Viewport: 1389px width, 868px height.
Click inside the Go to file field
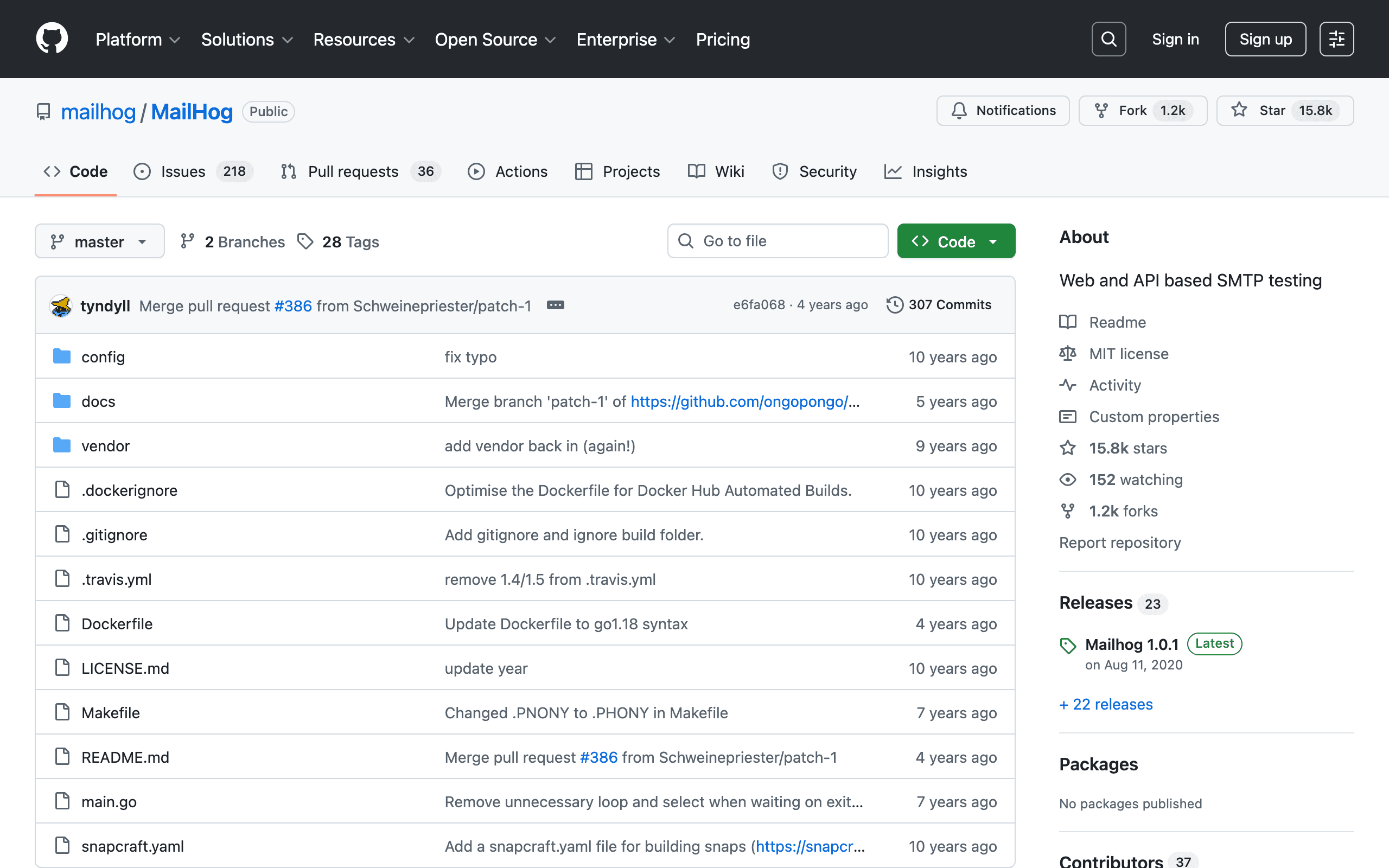777,240
